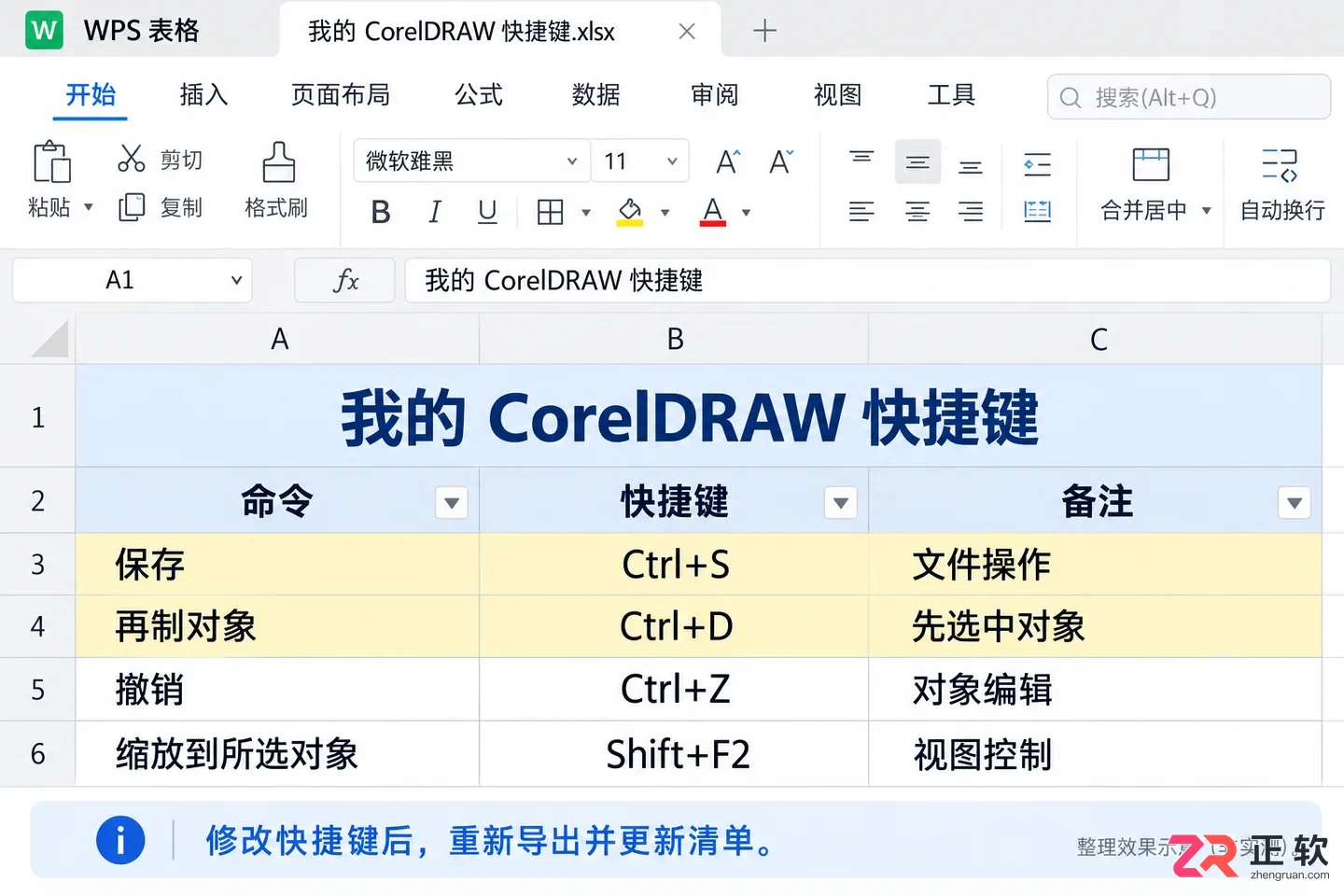
Task: Click the Paste clipboard icon
Action: coord(51,161)
